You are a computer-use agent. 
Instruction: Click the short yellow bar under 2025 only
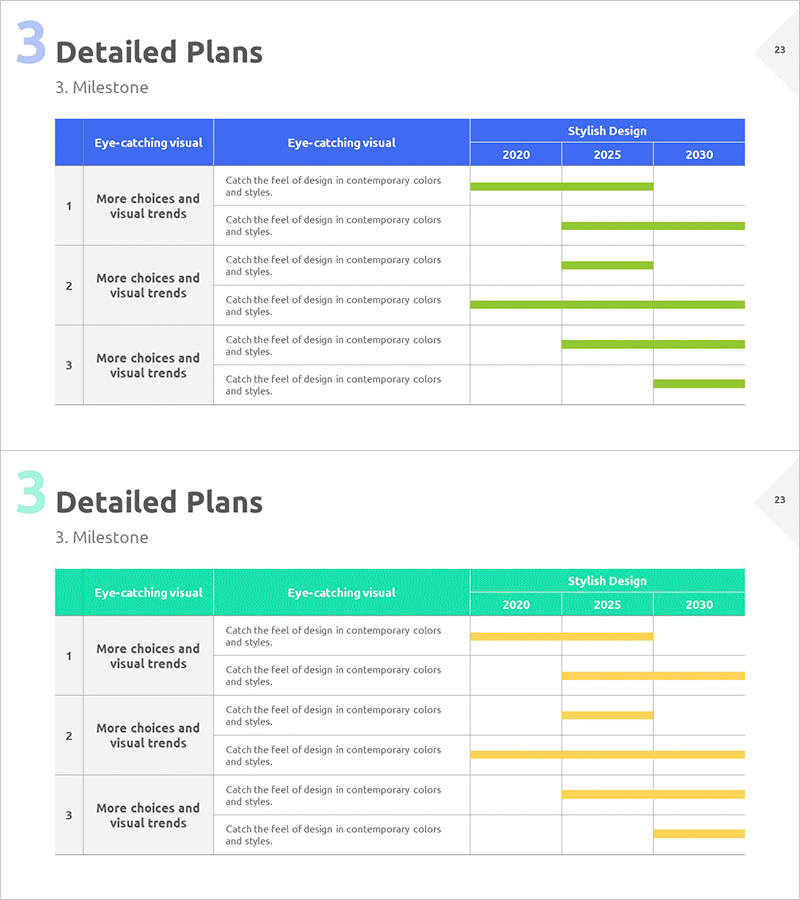[607, 715]
